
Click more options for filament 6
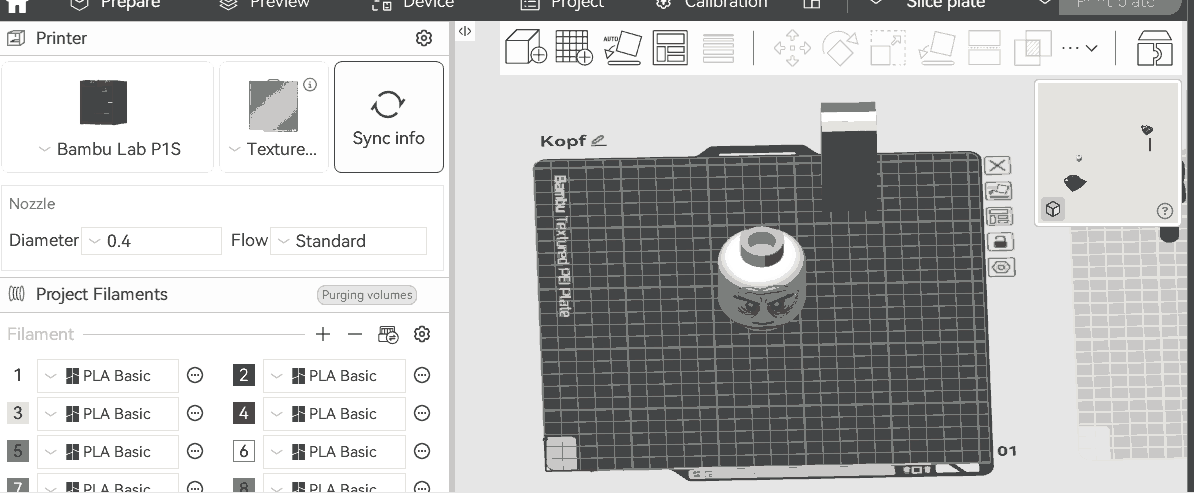pyautogui.click(x=422, y=451)
